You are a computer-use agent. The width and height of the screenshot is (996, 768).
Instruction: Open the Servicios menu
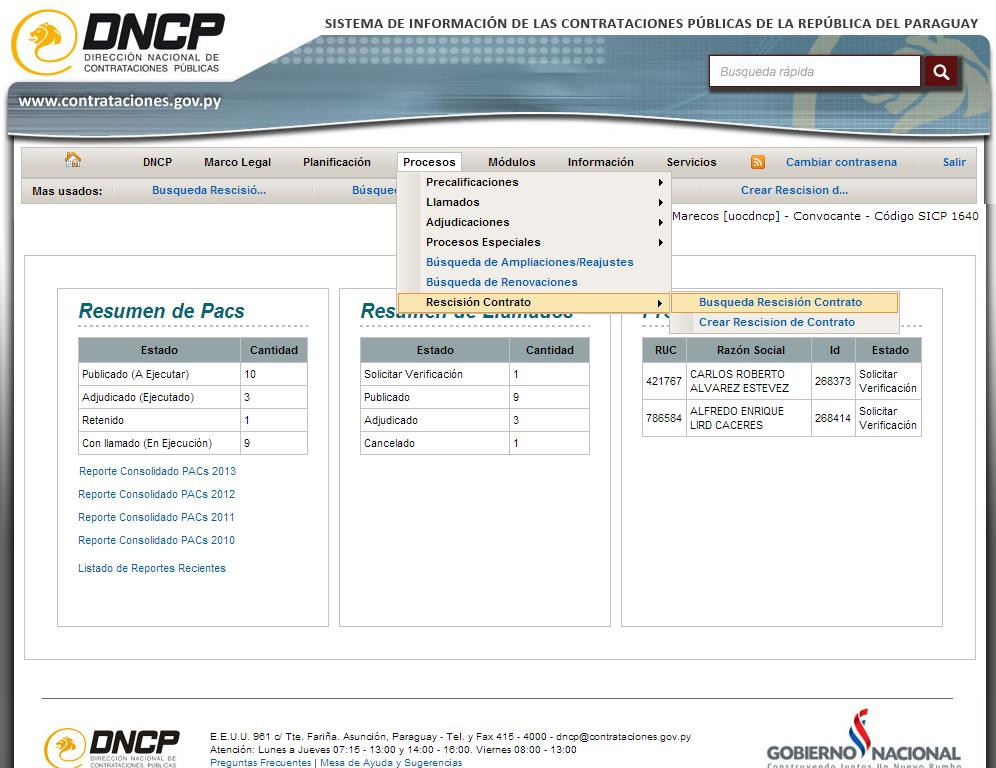click(x=691, y=162)
